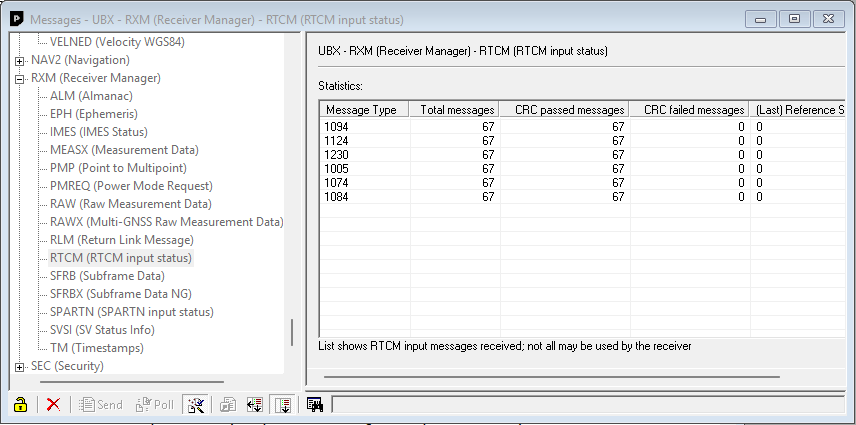Select SVSI (SV Status Info) item
The image size is (856, 425).
click(103, 330)
